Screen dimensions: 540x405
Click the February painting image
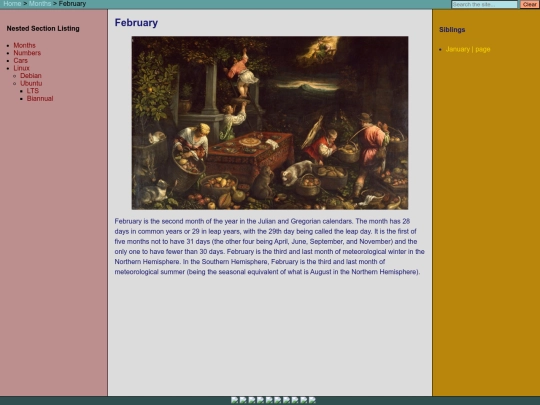coord(270,123)
